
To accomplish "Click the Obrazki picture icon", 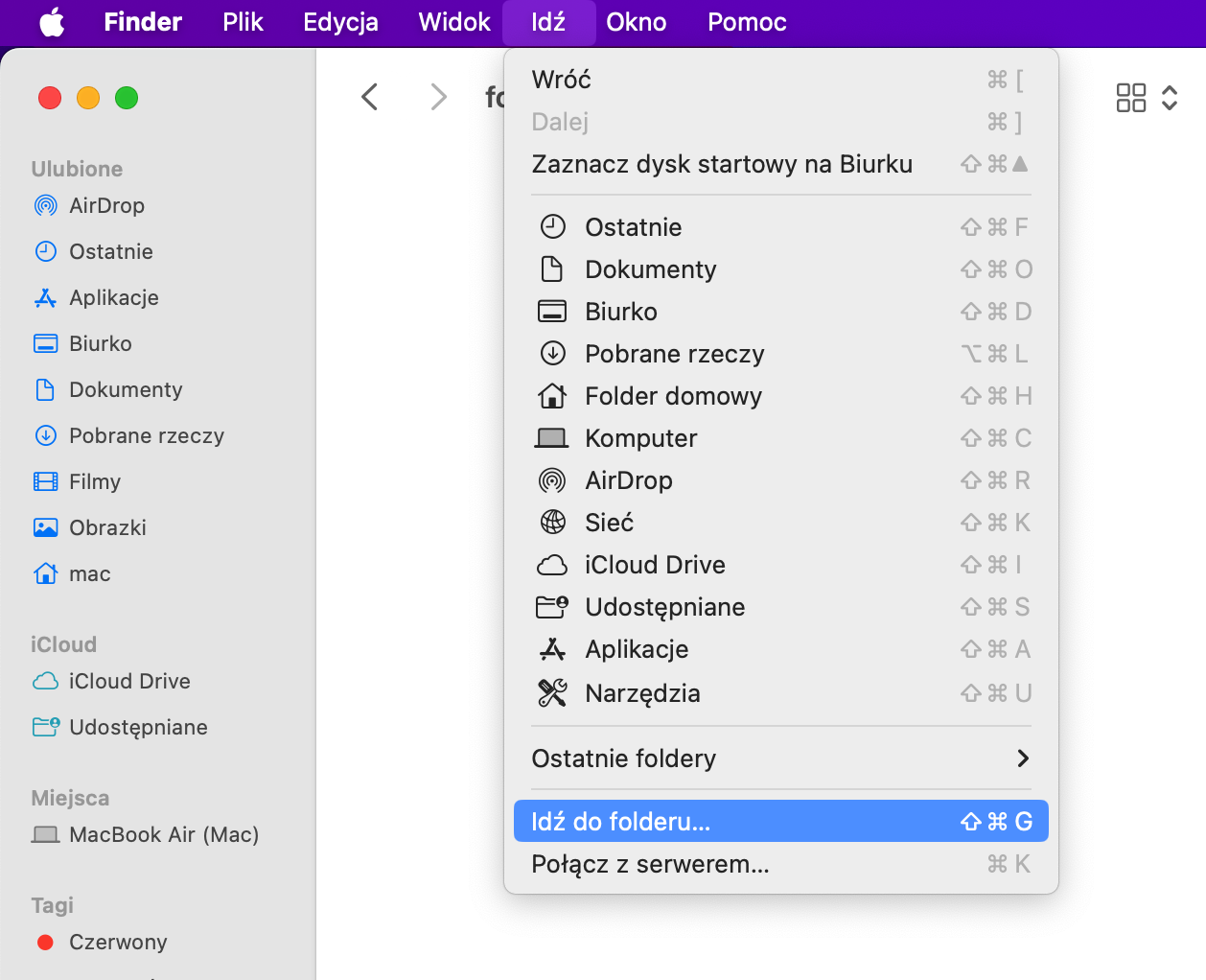I will click(x=45, y=527).
